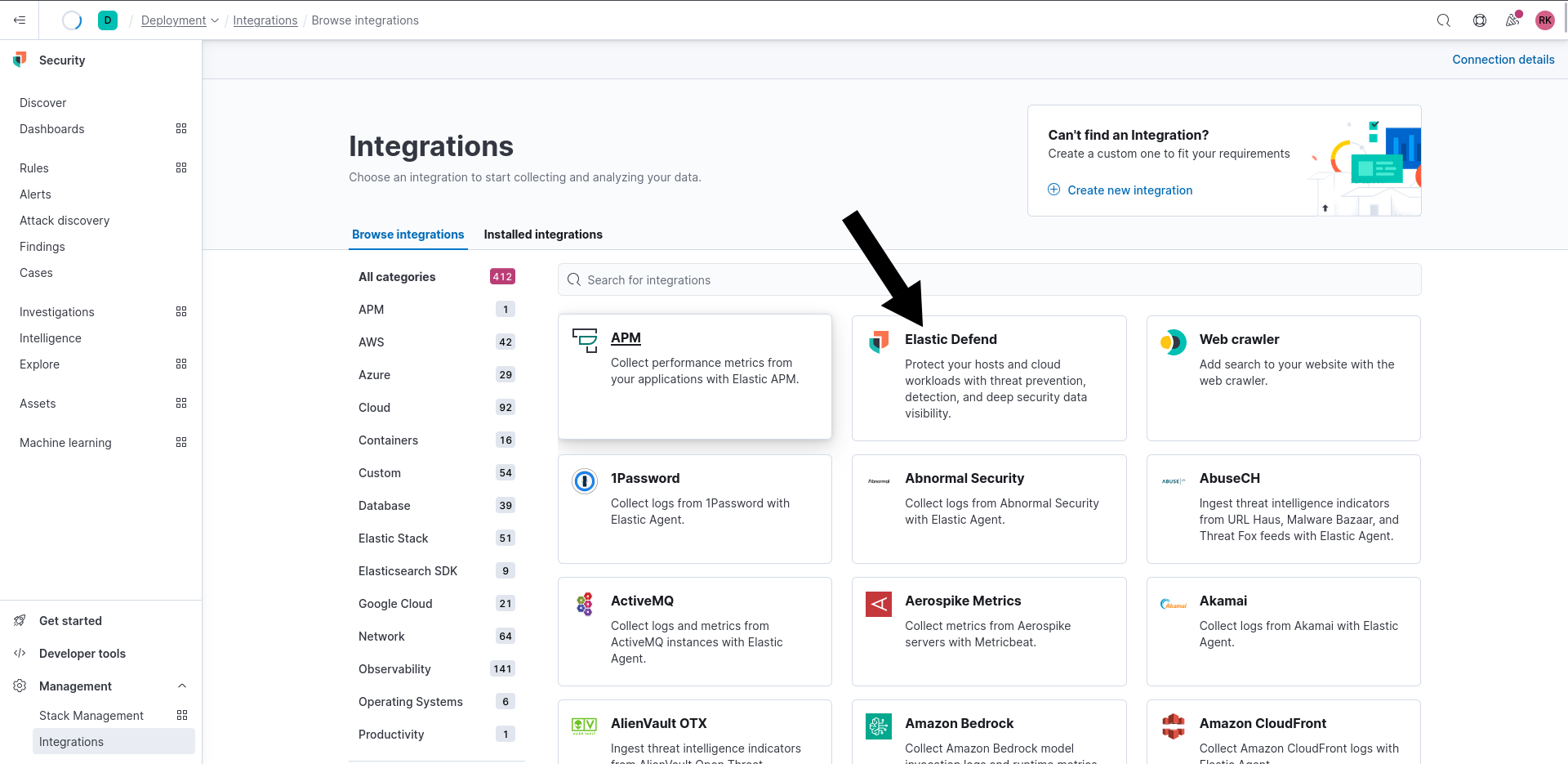Click the Web crawler logo icon

pyautogui.click(x=1173, y=342)
